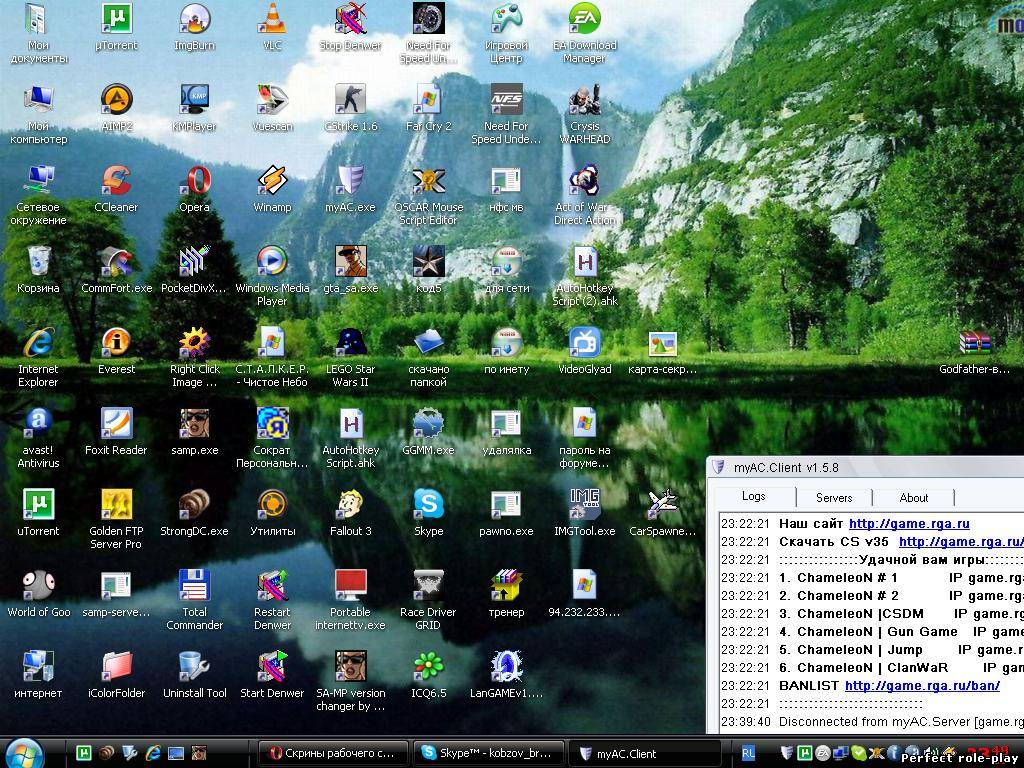Follow the first http://game.rga.ru link
Screen dimensions: 1024x768
pos(909,524)
